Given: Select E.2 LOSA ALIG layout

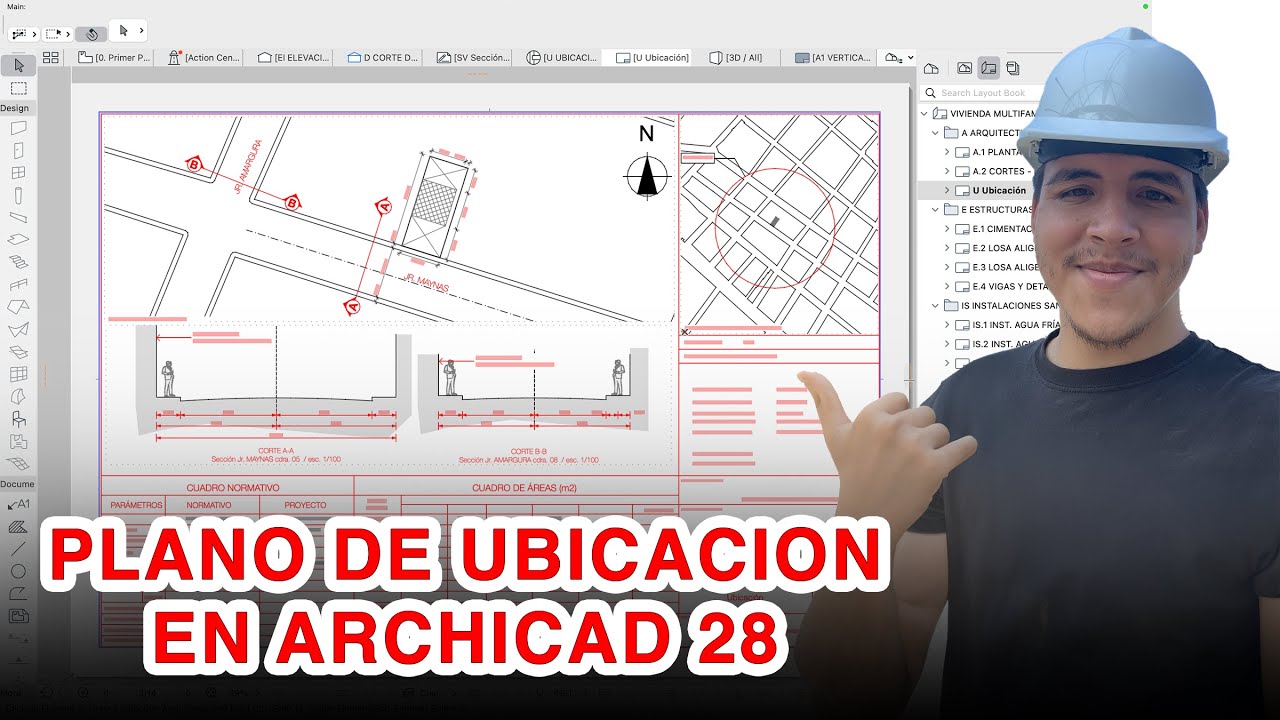Looking at the screenshot, I should point(994,248).
